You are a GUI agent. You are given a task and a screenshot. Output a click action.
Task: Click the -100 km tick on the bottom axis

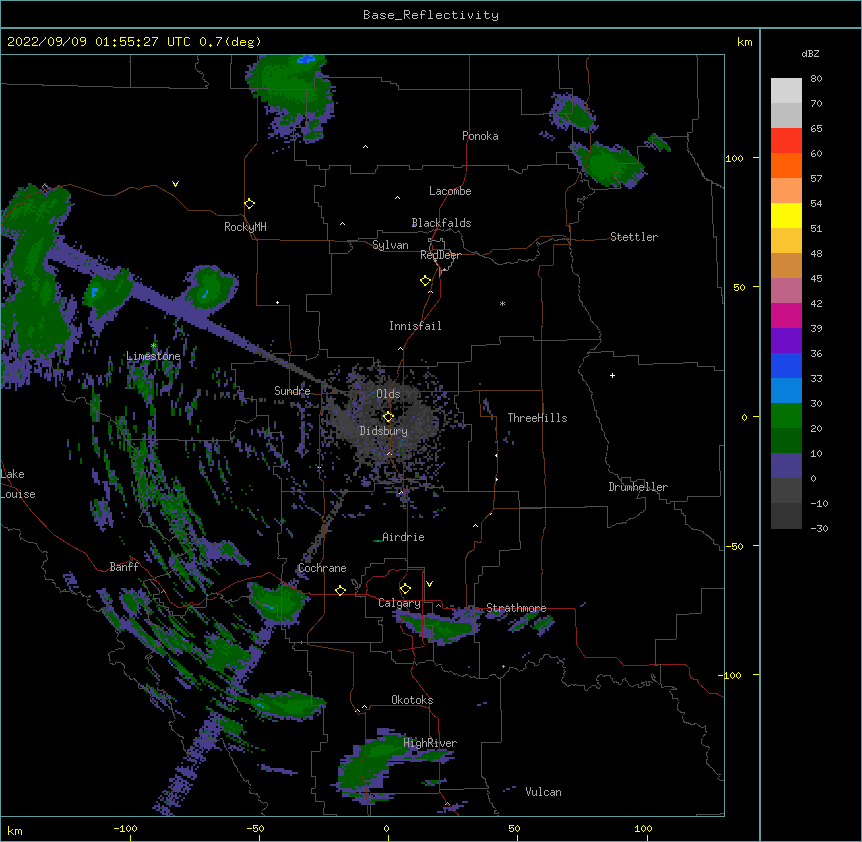(125, 828)
